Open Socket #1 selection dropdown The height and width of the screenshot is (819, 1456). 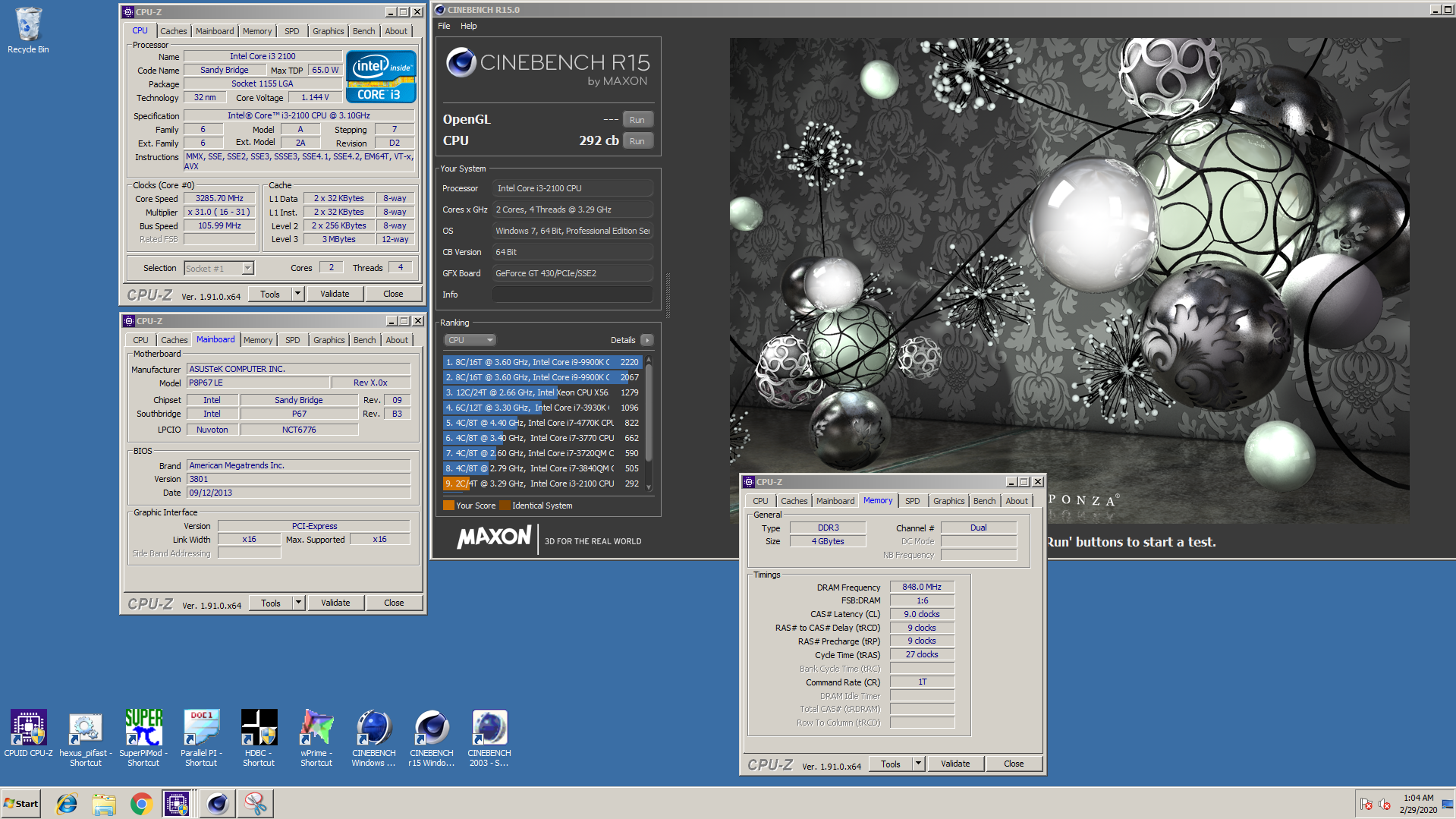(219, 268)
